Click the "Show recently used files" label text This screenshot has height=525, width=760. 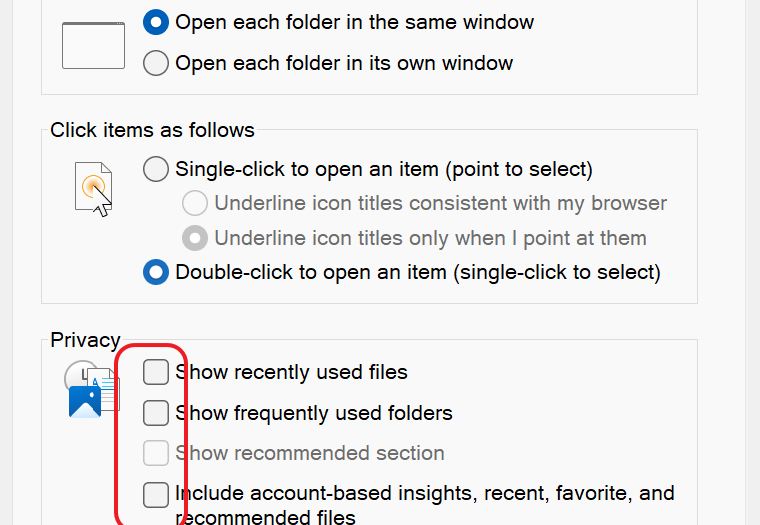(x=292, y=372)
